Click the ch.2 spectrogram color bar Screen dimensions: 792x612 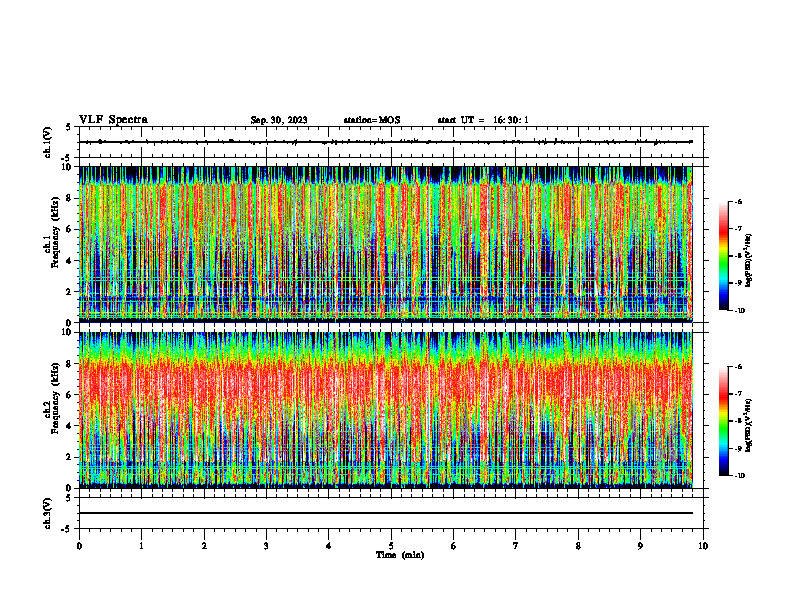pyautogui.click(x=723, y=421)
